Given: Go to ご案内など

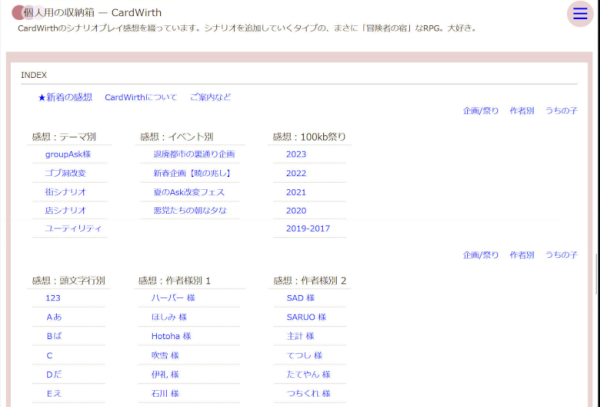Looking at the screenshot, I should [210, 97].
